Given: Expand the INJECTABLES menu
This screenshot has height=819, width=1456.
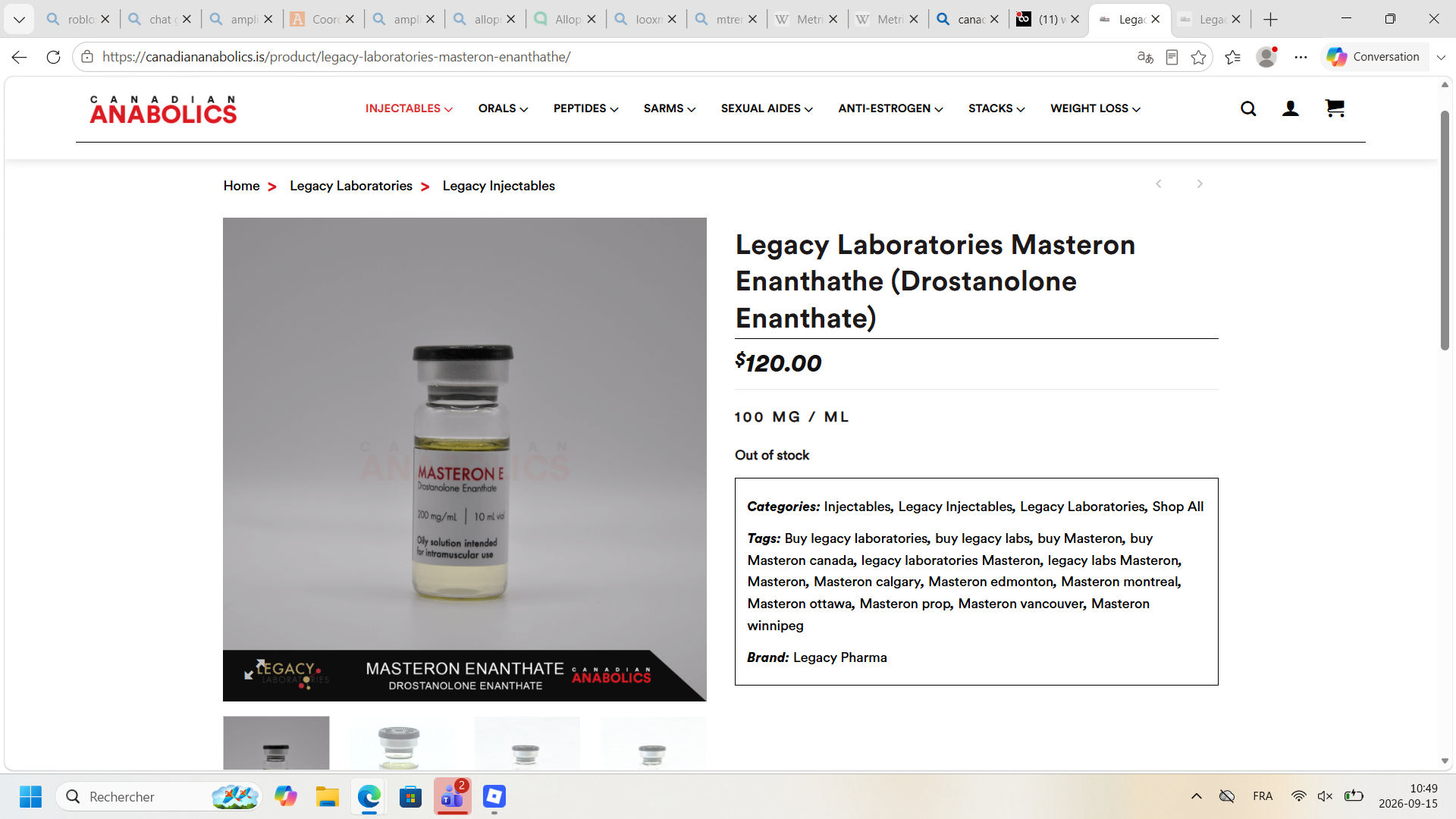Looking at the screenshot, I should [409, 108].
